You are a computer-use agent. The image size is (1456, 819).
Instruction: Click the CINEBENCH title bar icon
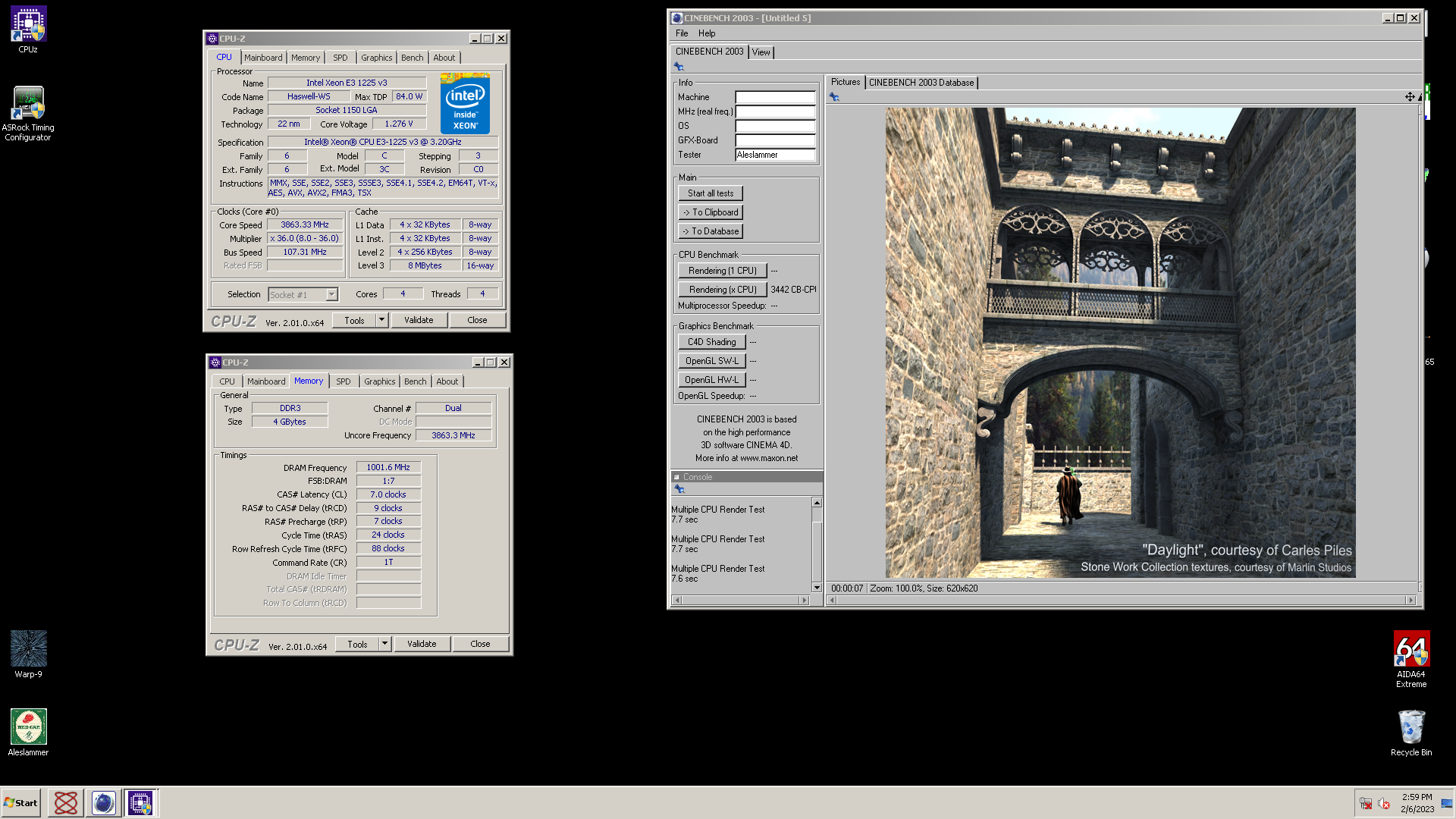pyautogui.click(x=677, y=17)
